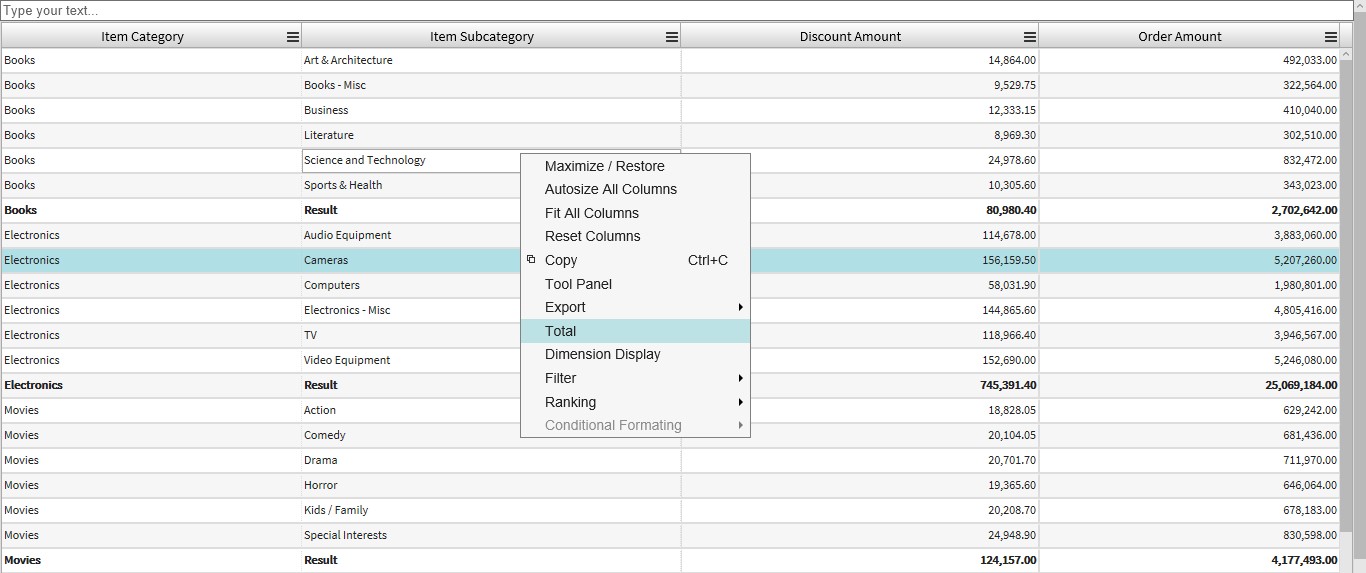Choose Maximize / Restore menu entry
Viewport: 1366px width, 573px height.
604,166
